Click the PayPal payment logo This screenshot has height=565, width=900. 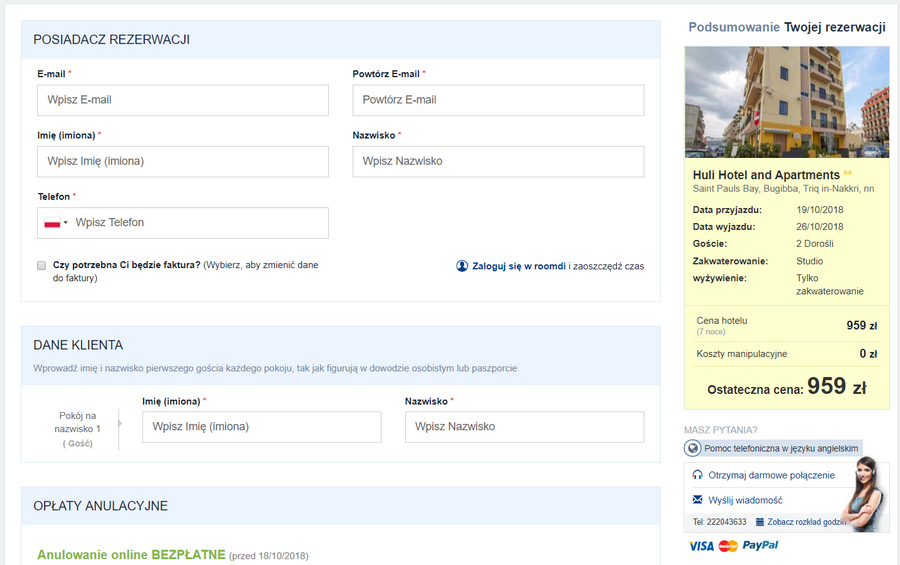761,545
